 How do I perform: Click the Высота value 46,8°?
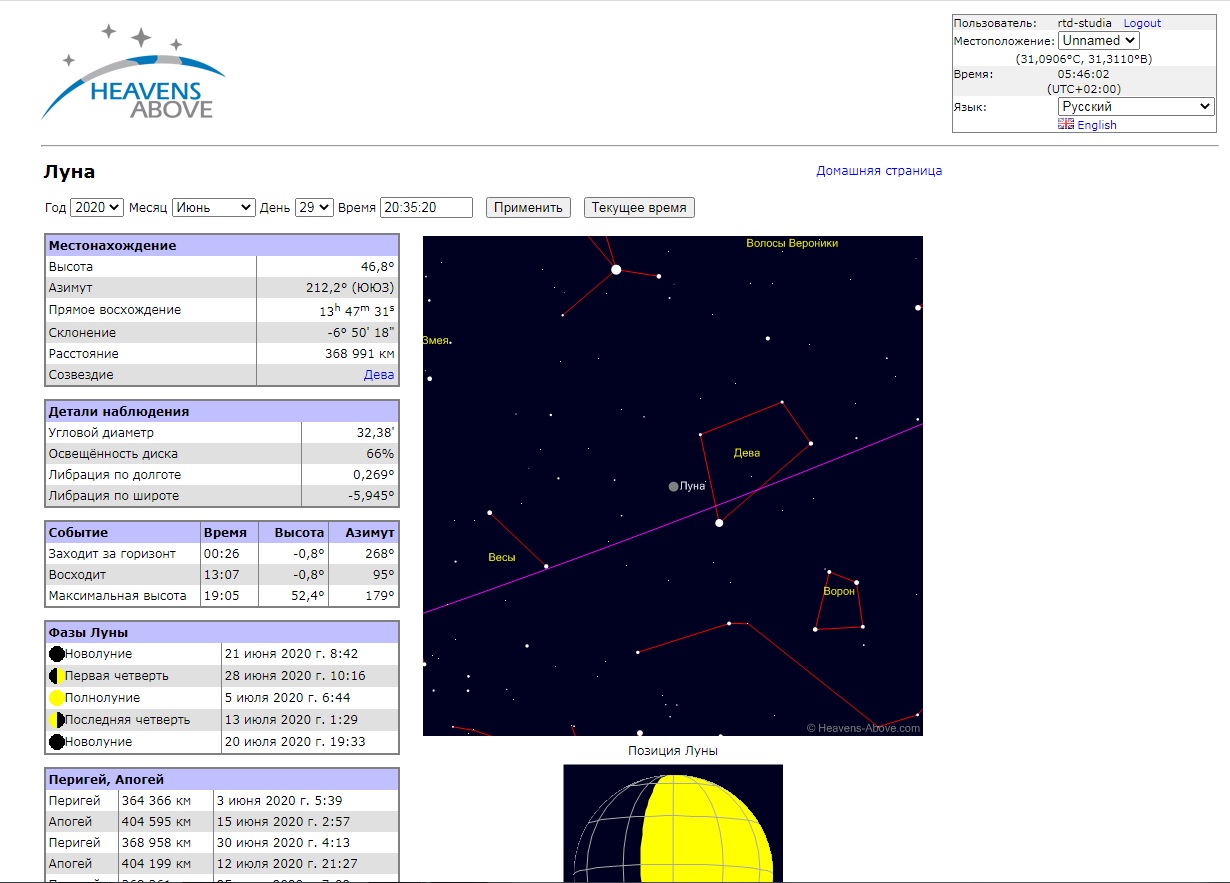377,267
